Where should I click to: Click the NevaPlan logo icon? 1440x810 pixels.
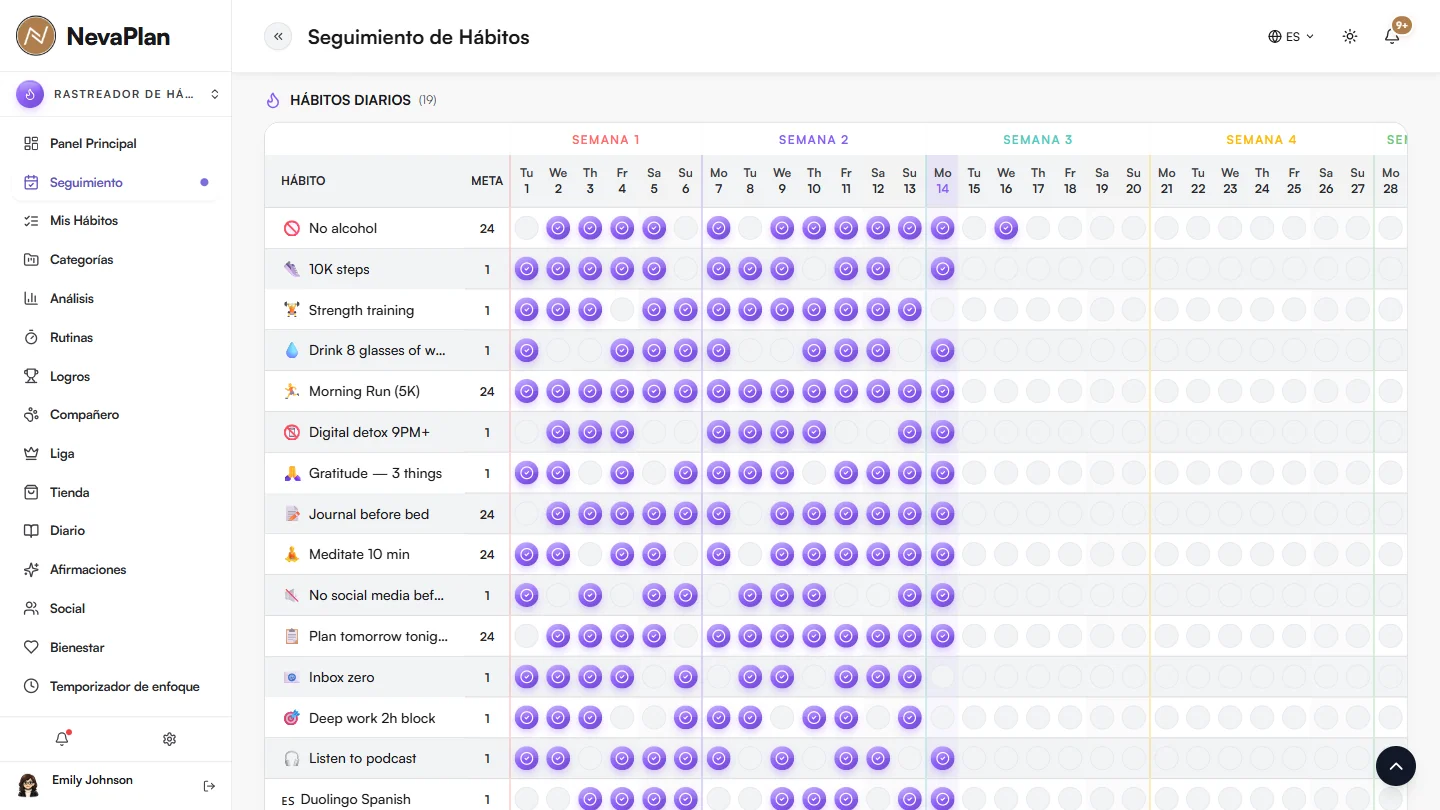point(36,36)
